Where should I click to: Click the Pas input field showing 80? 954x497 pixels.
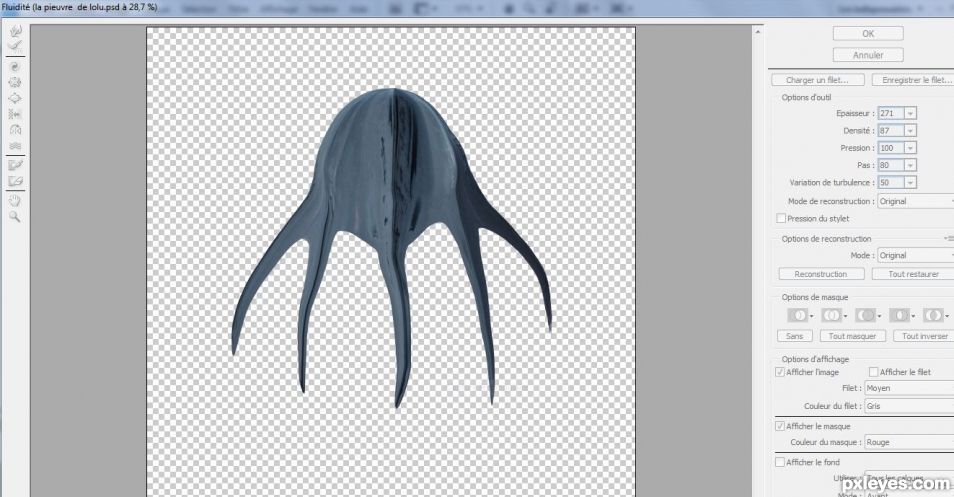pyautogui.click(x=891, y=165)
